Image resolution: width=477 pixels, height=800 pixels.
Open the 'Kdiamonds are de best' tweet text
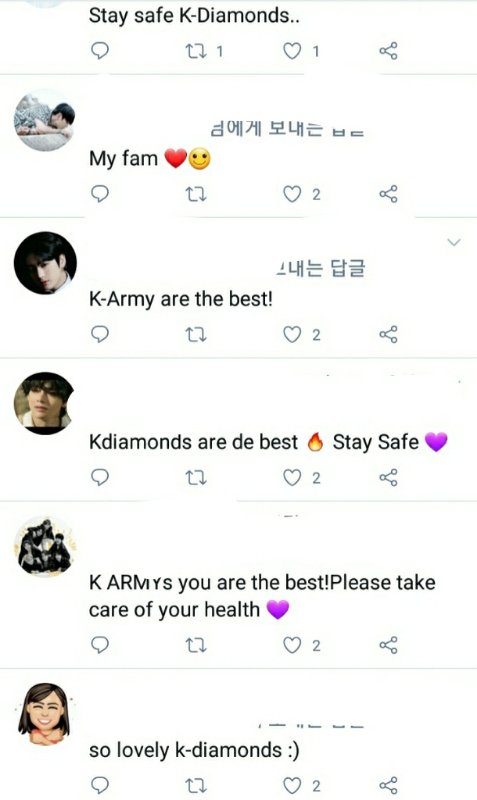[268, 442]
